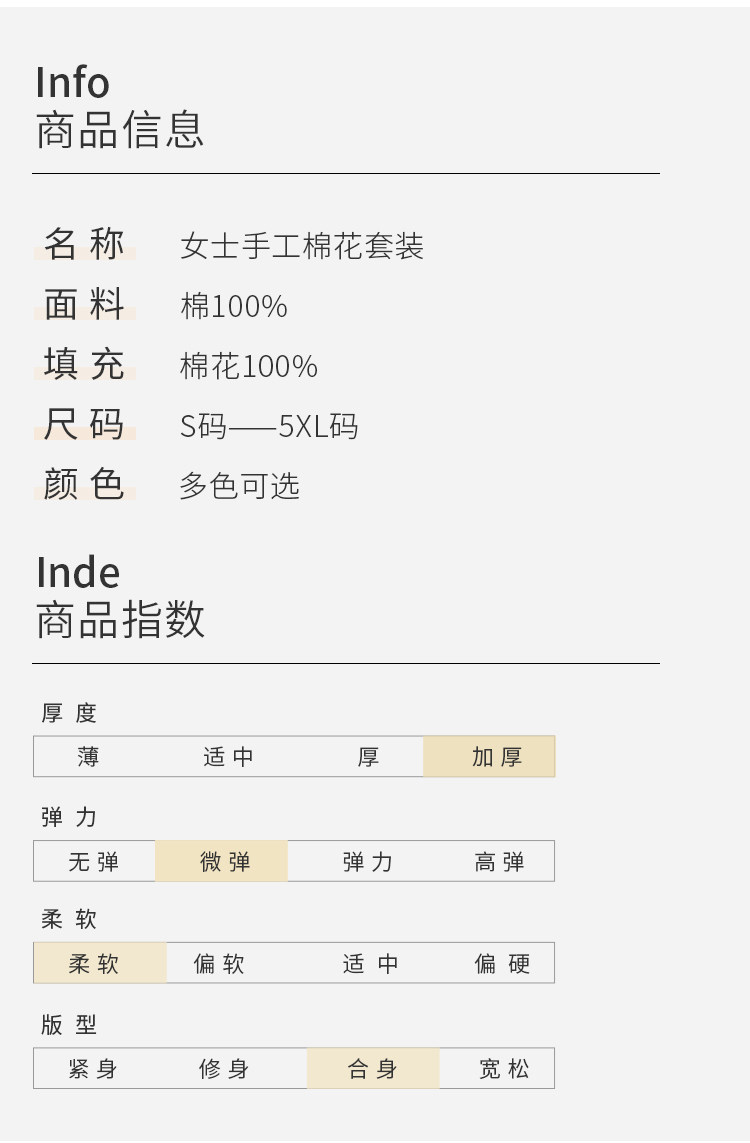Click the product name 女士手工棉花套装
This screenshot has width=750, height=1143.
(302, 246)
